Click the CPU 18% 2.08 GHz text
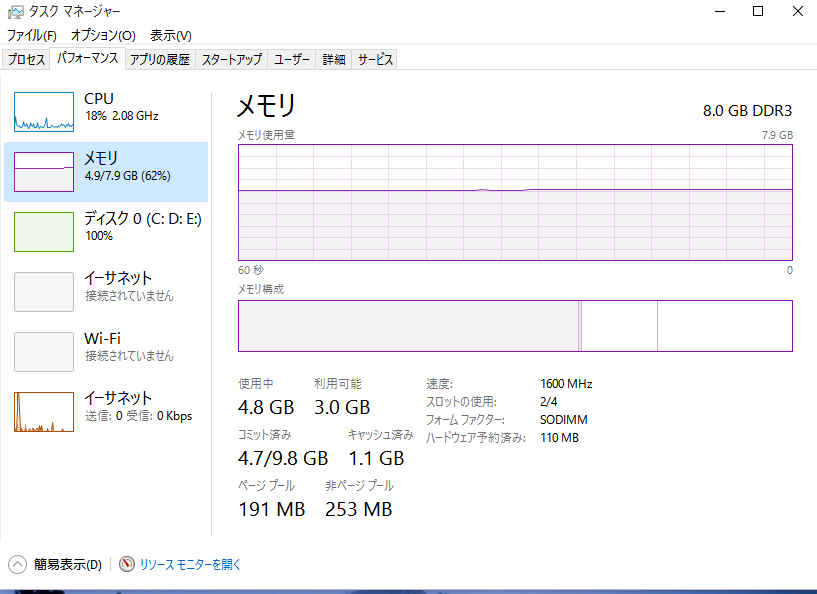 (x=121, y=116)
